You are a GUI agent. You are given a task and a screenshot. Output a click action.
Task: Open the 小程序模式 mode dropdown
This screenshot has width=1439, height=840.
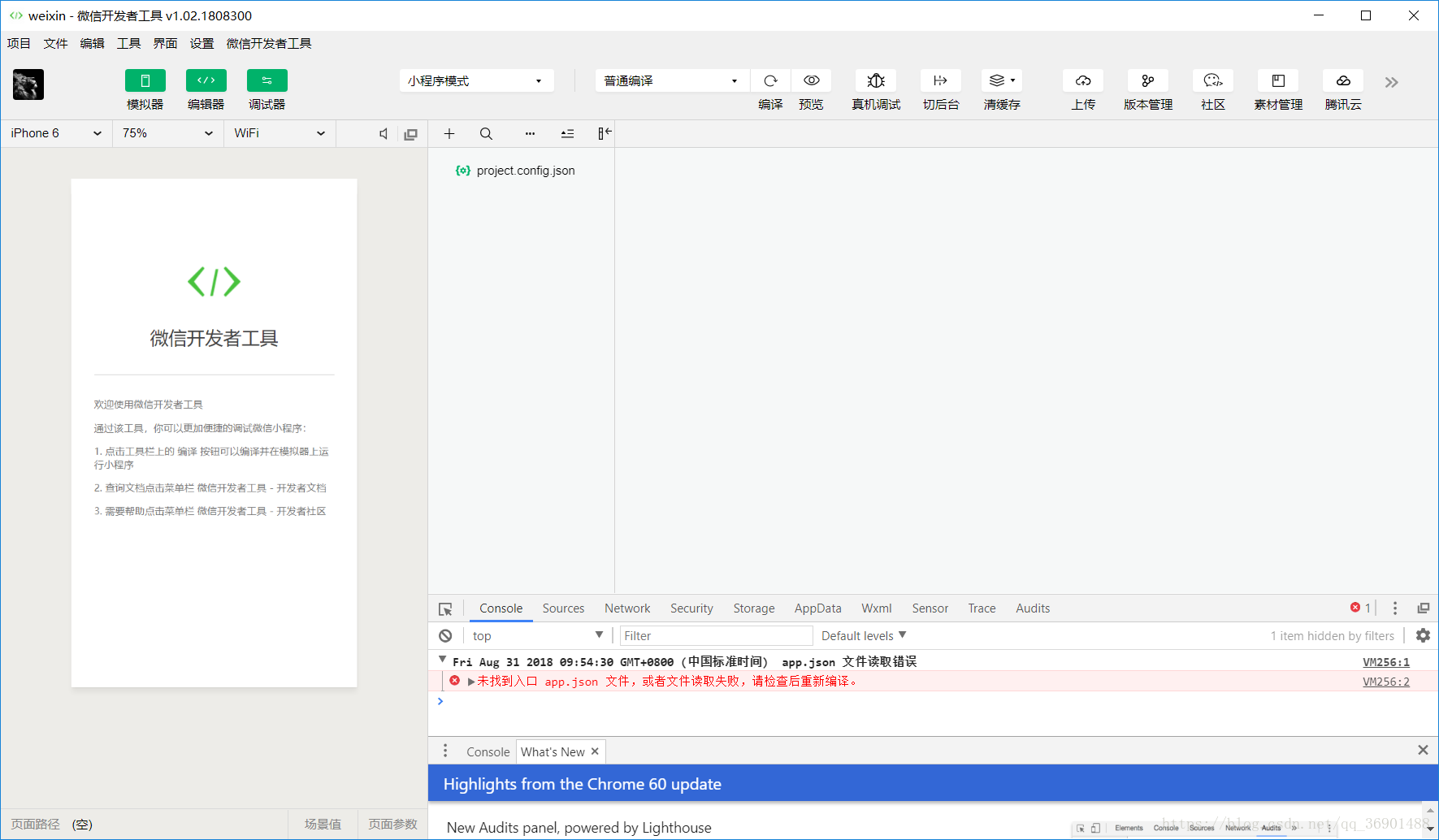476,80
